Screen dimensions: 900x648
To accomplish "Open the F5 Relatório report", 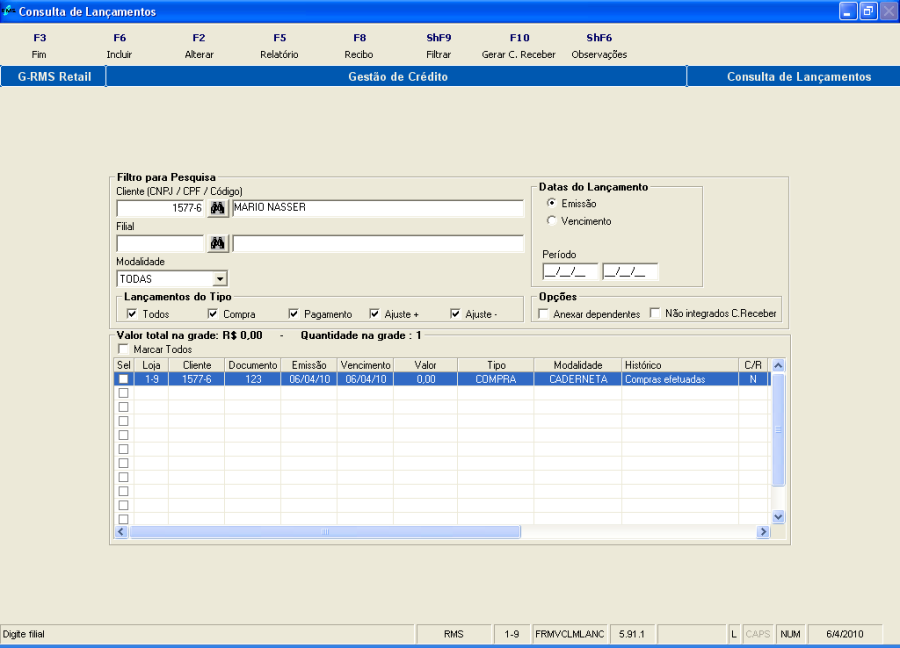I will (279, 46).
